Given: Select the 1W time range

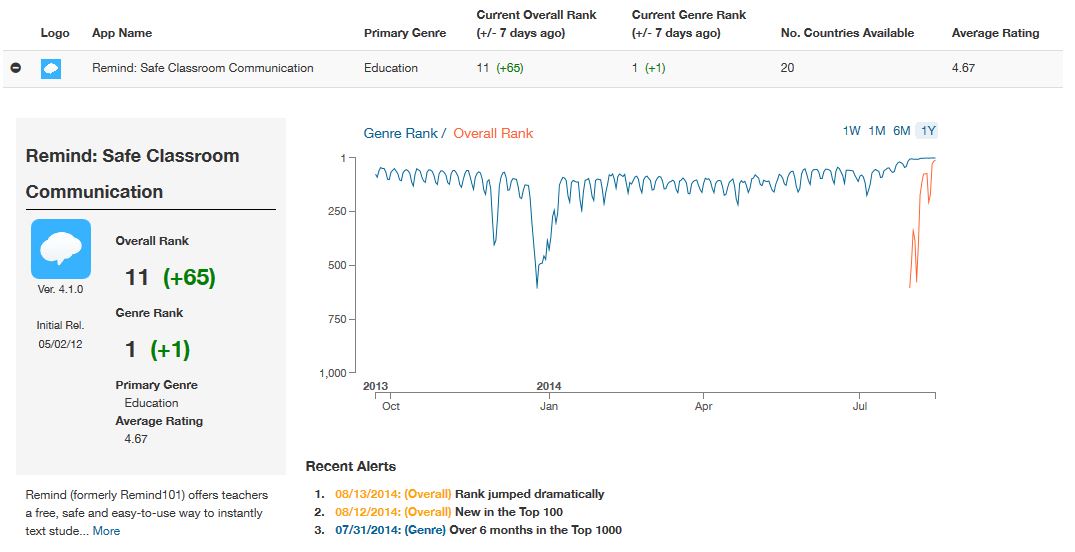Looking at the screenshot, I should point(852,131).
